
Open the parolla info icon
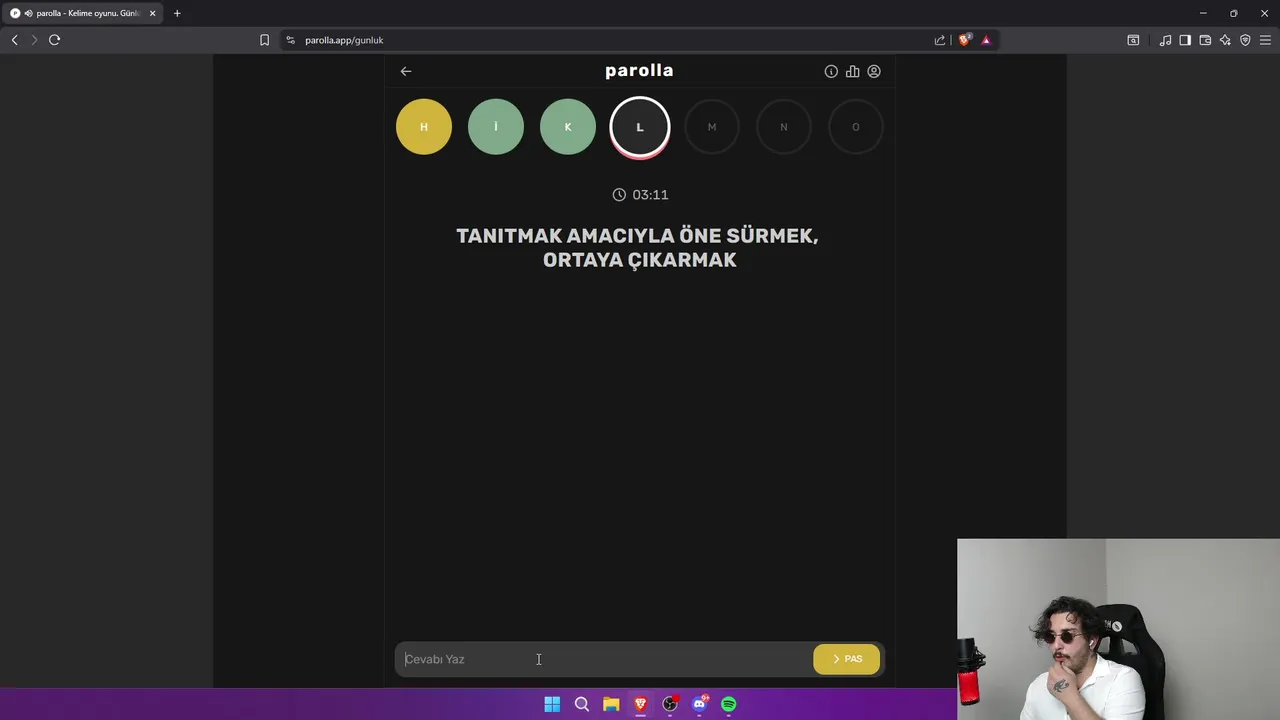(831, 71)
